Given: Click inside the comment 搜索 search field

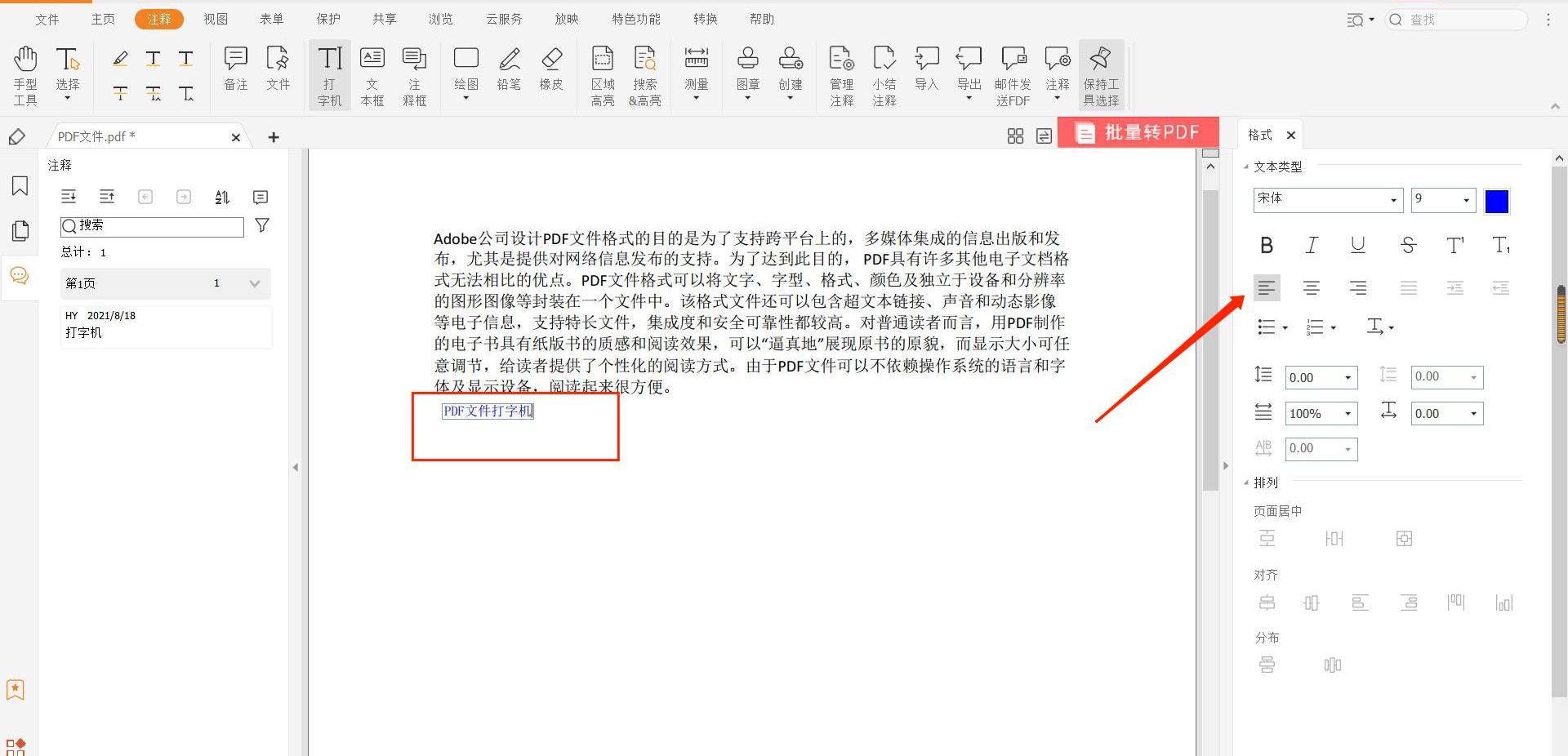Looking at the screenshot, I should tap(151, 226).
